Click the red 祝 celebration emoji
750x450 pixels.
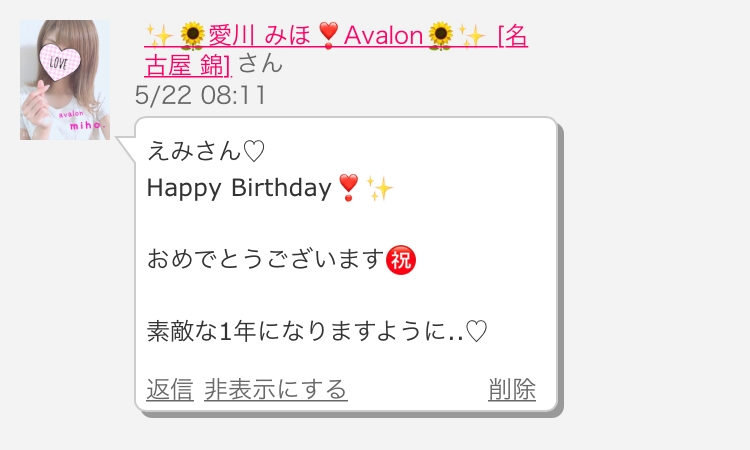[401, 260]
